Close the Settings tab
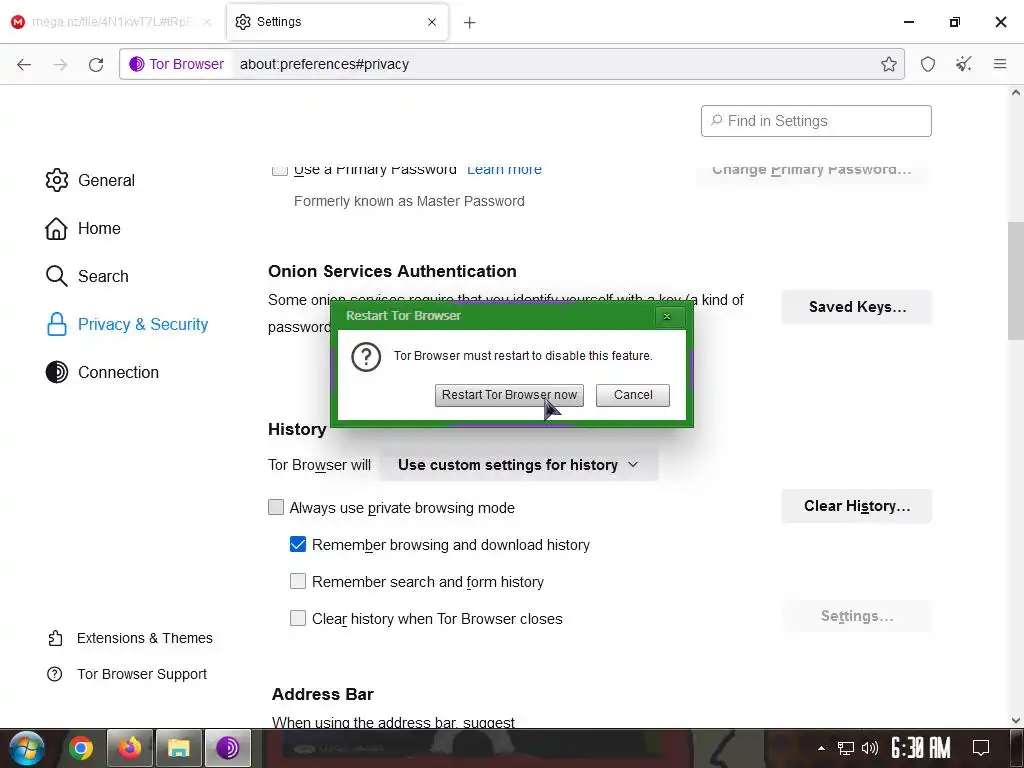 (x=432, y=22)
